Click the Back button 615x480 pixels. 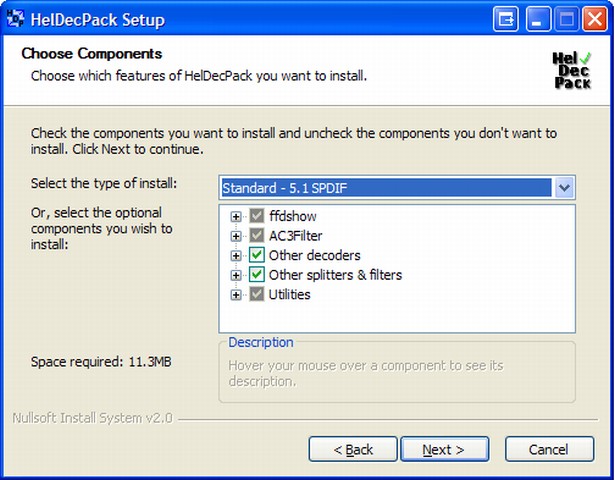[354, 449]
